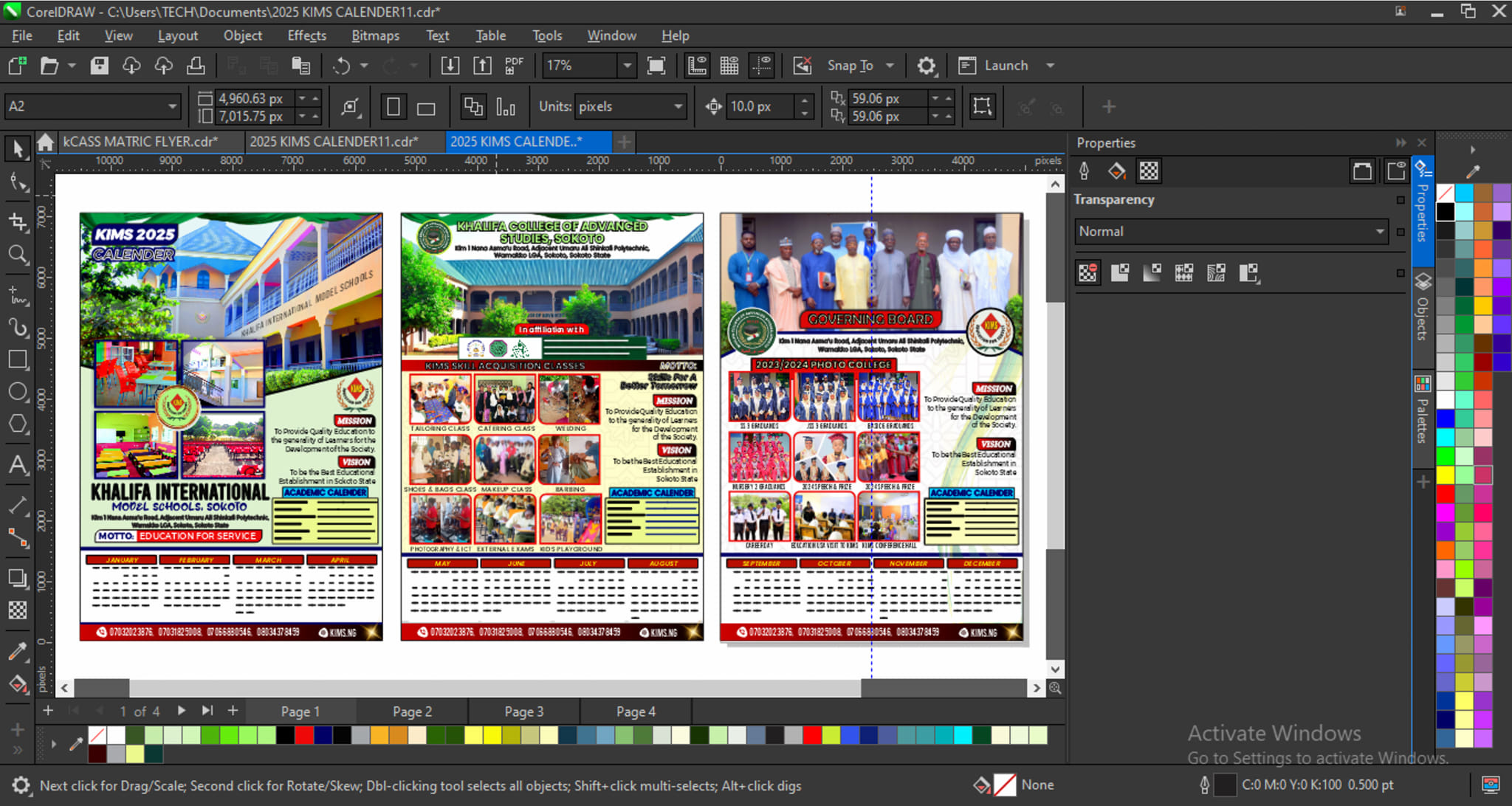Select Uniform transparency option
The image size is (1512, 806).
click(x=1120, y=272)
